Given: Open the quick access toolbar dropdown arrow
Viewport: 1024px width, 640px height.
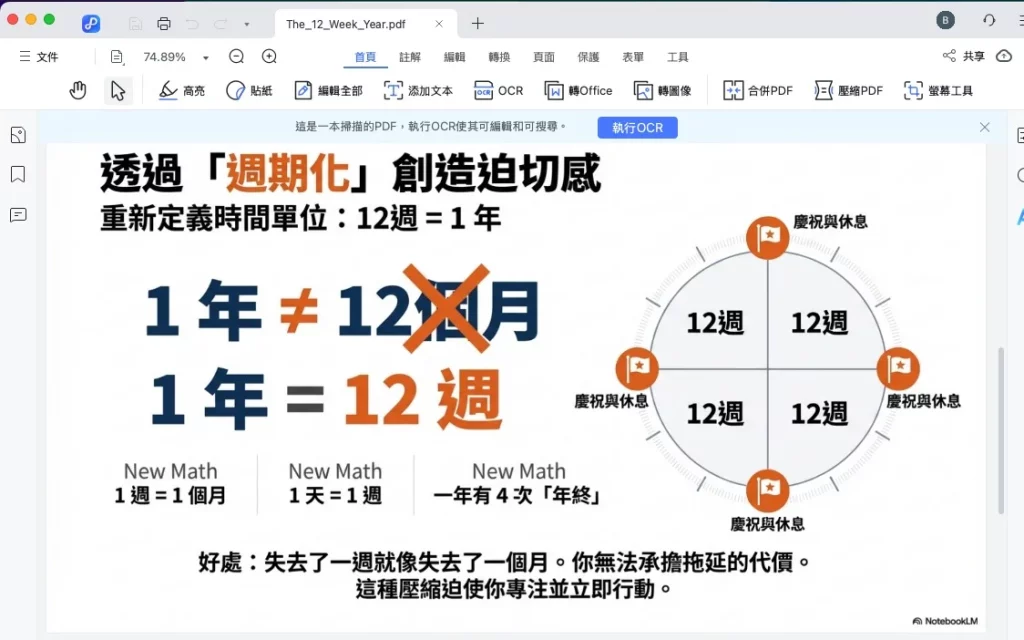Looking at the screenshot, I should [247, 24].
